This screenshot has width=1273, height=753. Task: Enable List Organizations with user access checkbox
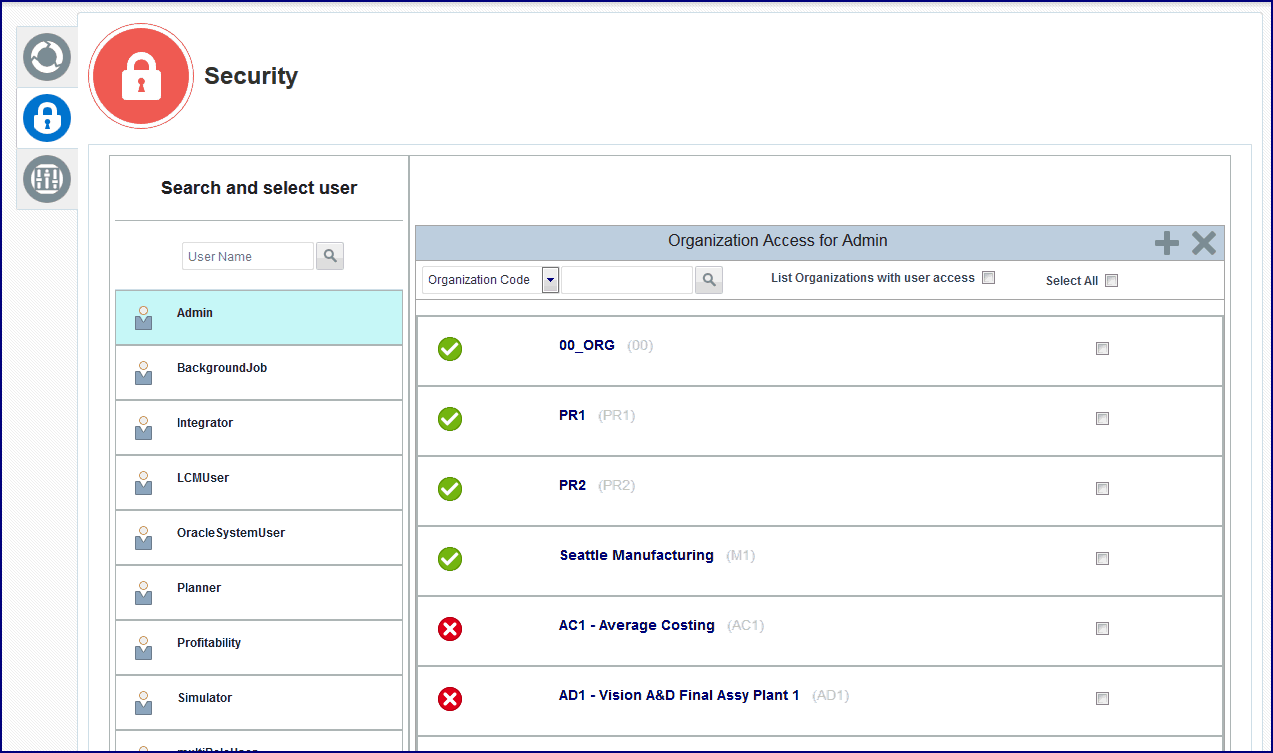point(988,278)
